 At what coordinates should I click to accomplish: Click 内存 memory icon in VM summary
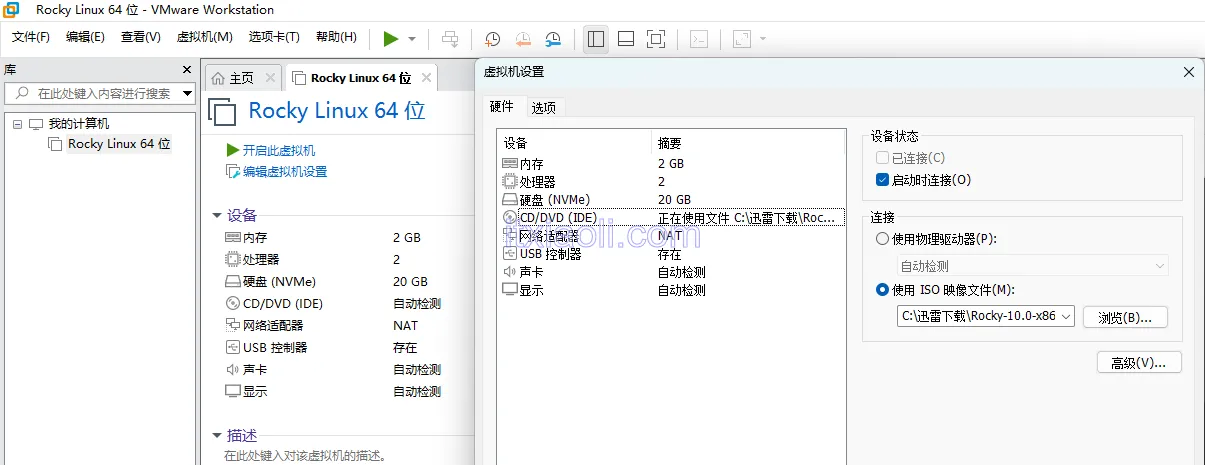click(x=233, y=238)
